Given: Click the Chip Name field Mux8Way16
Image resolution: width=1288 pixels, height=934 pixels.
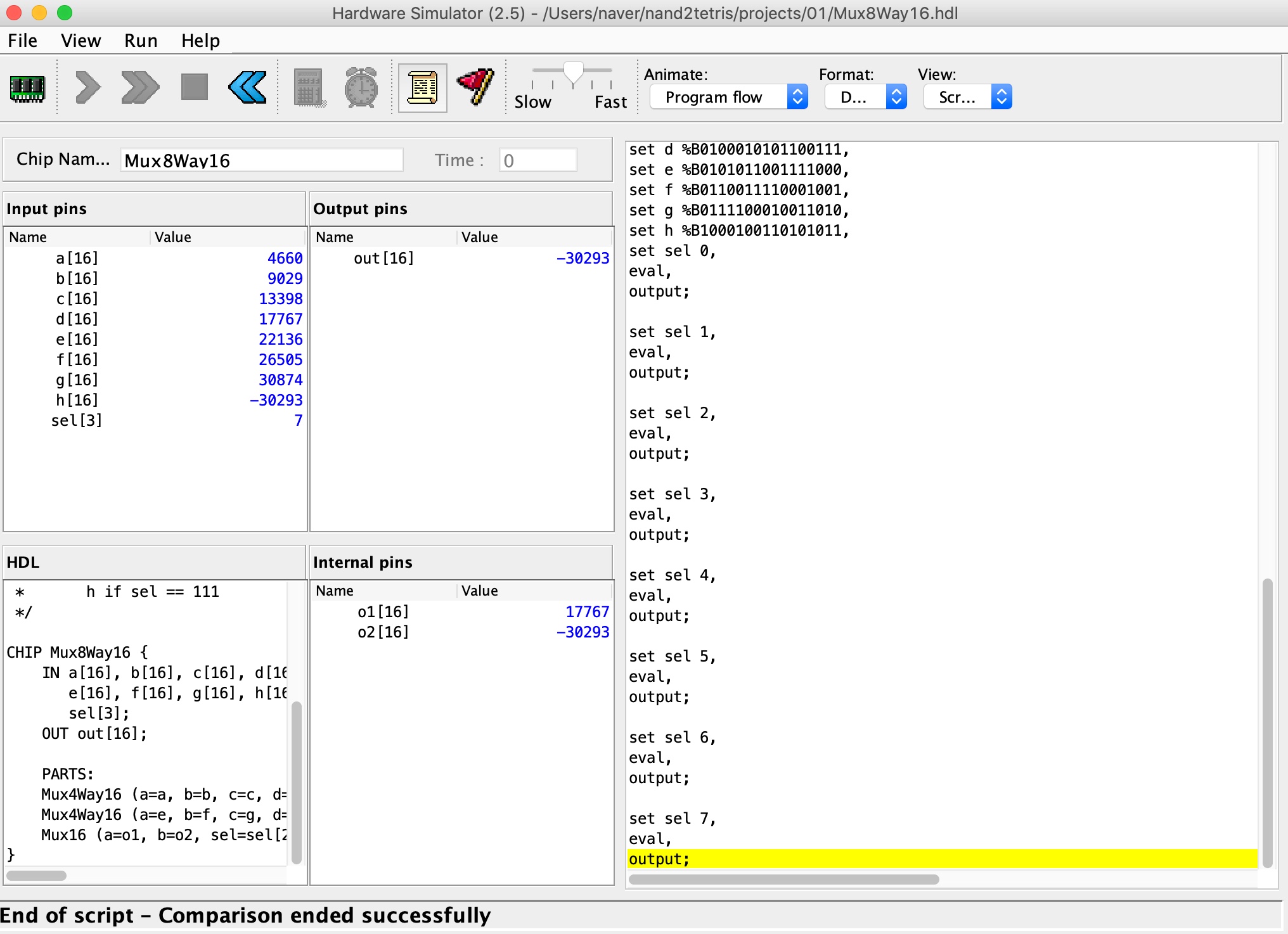Looking at the screenshot, I should point(261,160).
